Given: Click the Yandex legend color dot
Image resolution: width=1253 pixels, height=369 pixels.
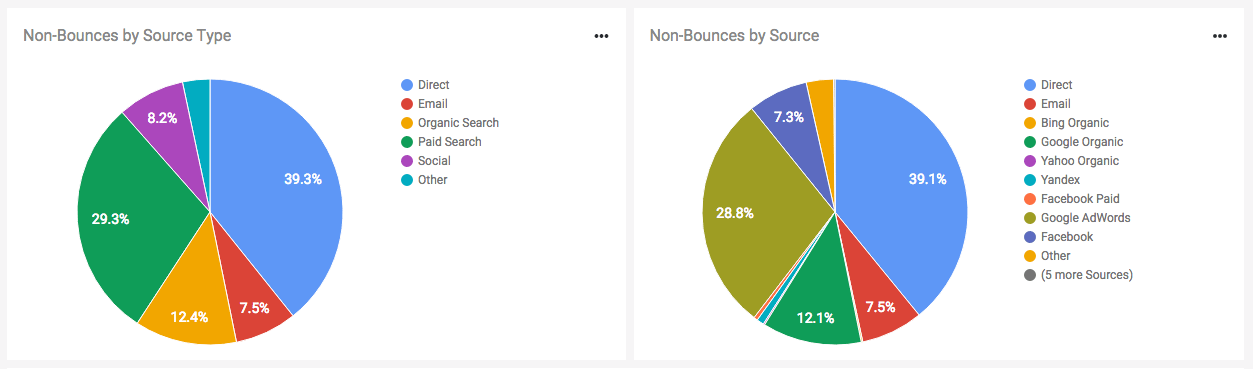Looking at the screenshot, I should point(1030,180).
